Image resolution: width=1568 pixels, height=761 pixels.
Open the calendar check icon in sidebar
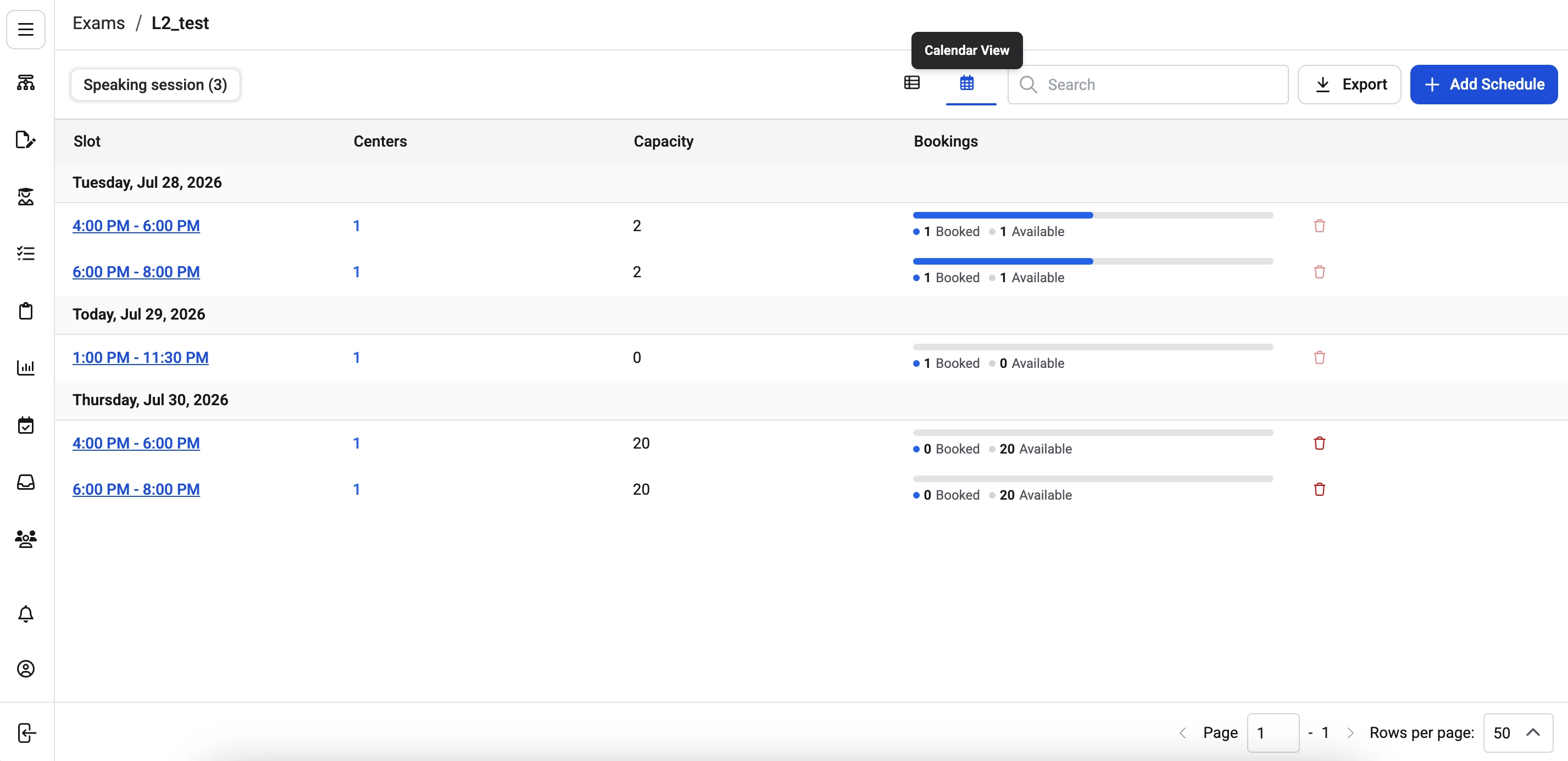26,424
